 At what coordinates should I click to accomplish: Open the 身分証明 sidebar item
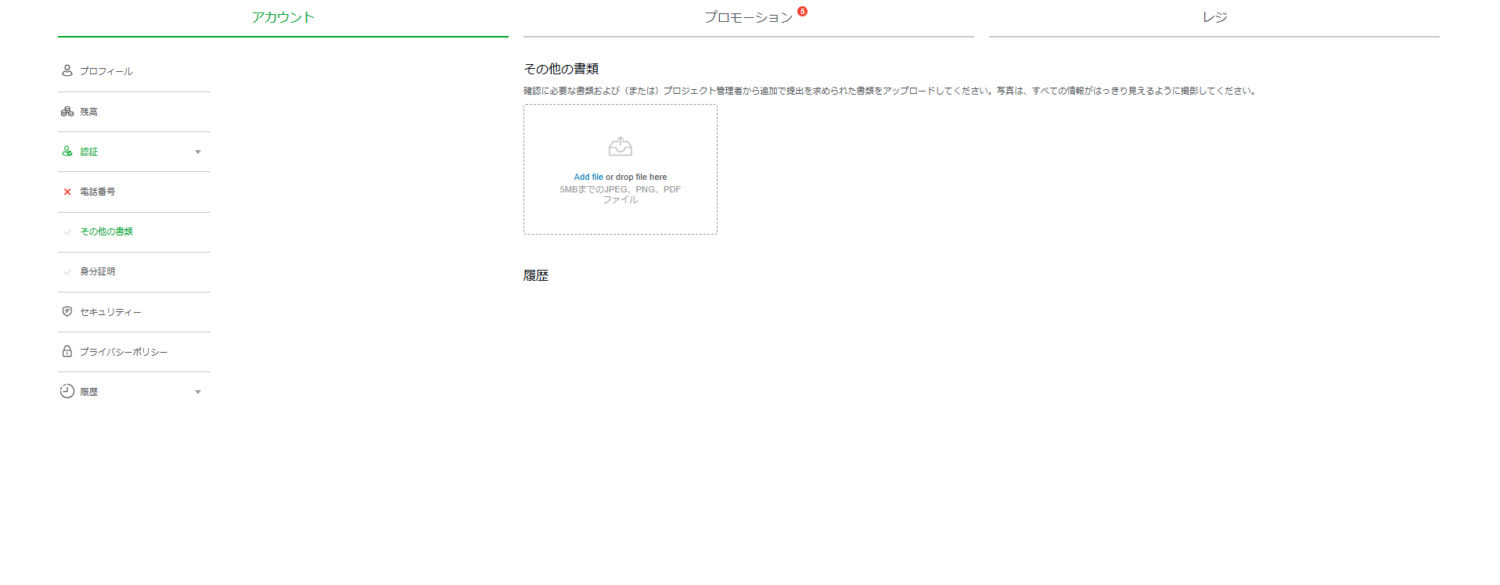click(x=98, y=271)
